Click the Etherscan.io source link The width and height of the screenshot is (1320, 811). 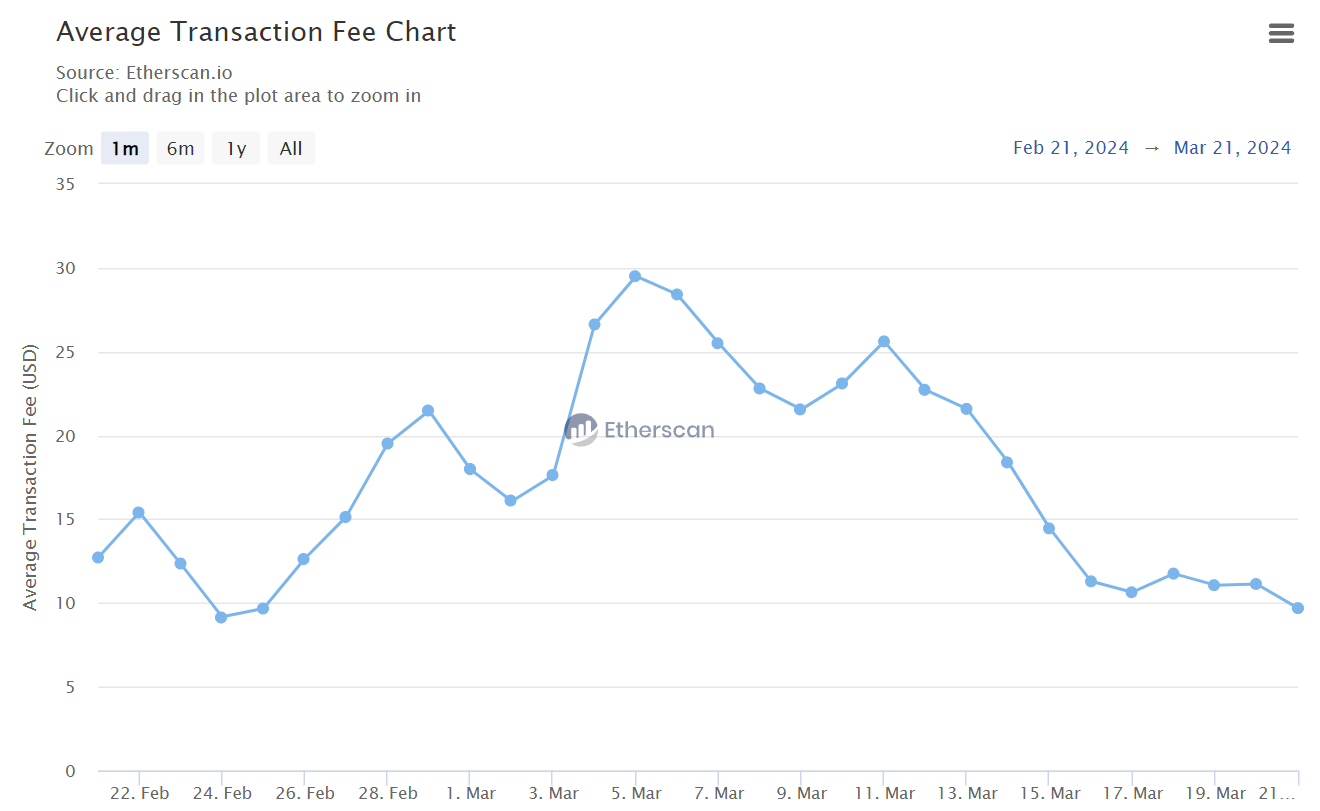(178, 72)
